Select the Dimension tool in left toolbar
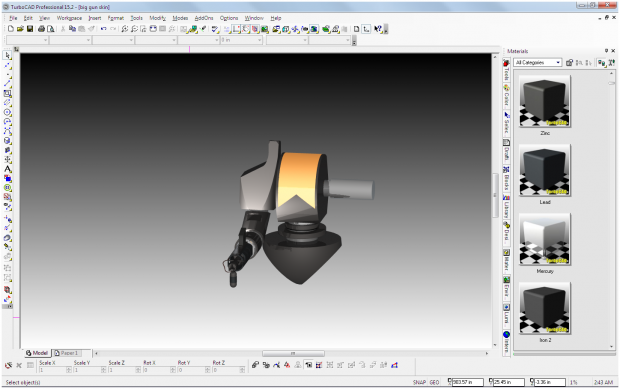The height and width of the screenshot is (389, 620). (7, 160)
